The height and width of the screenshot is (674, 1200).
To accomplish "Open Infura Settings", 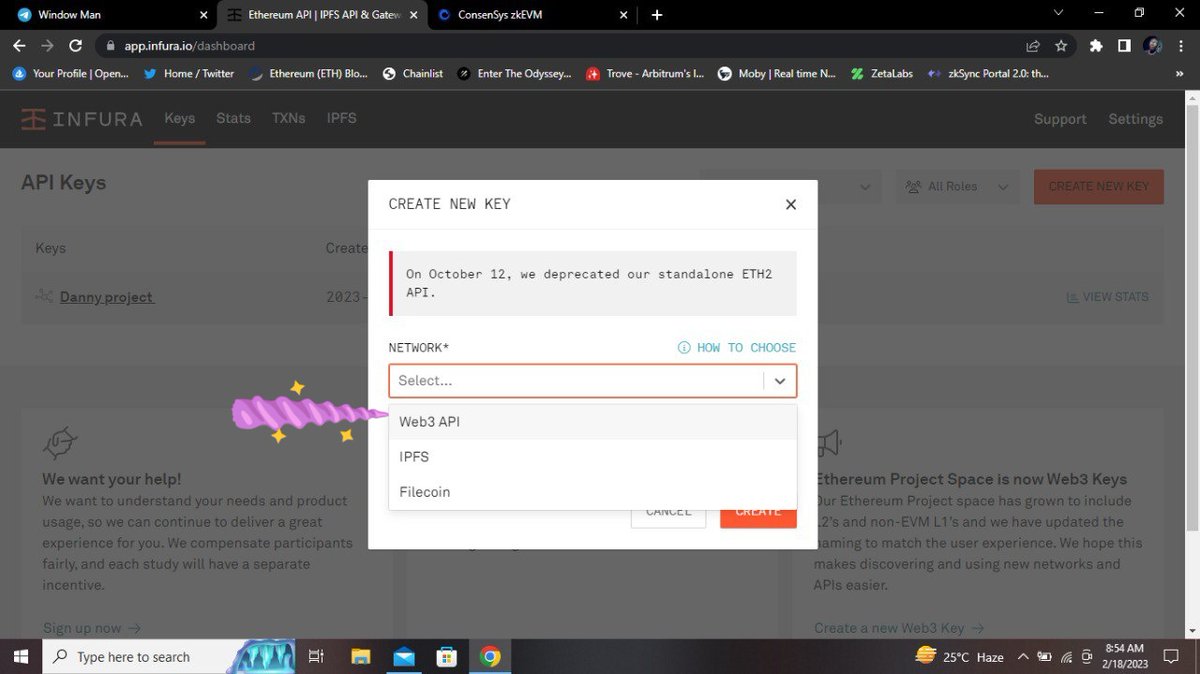I will click(1135, 119).
